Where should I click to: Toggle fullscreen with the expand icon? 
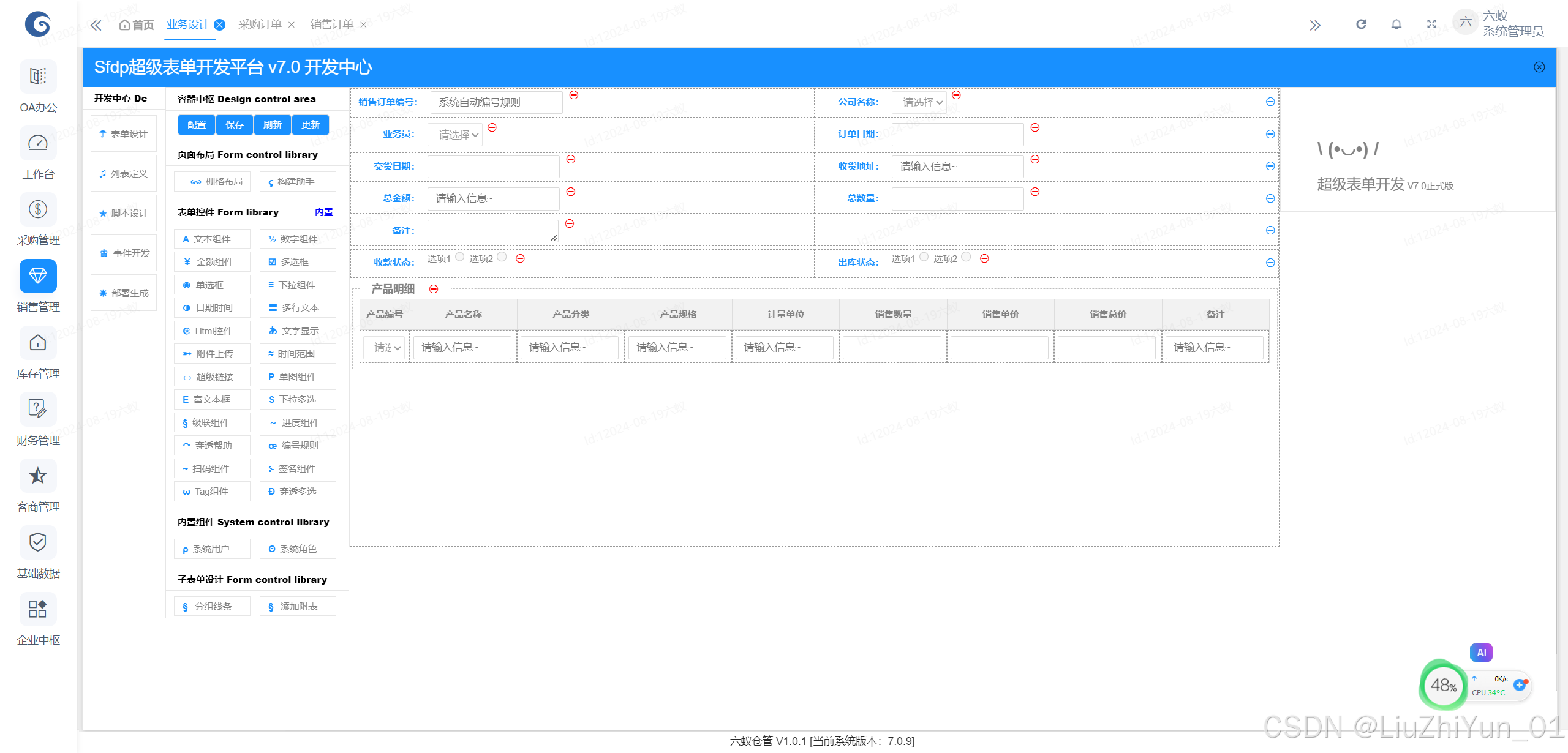tap(1431, 24)
